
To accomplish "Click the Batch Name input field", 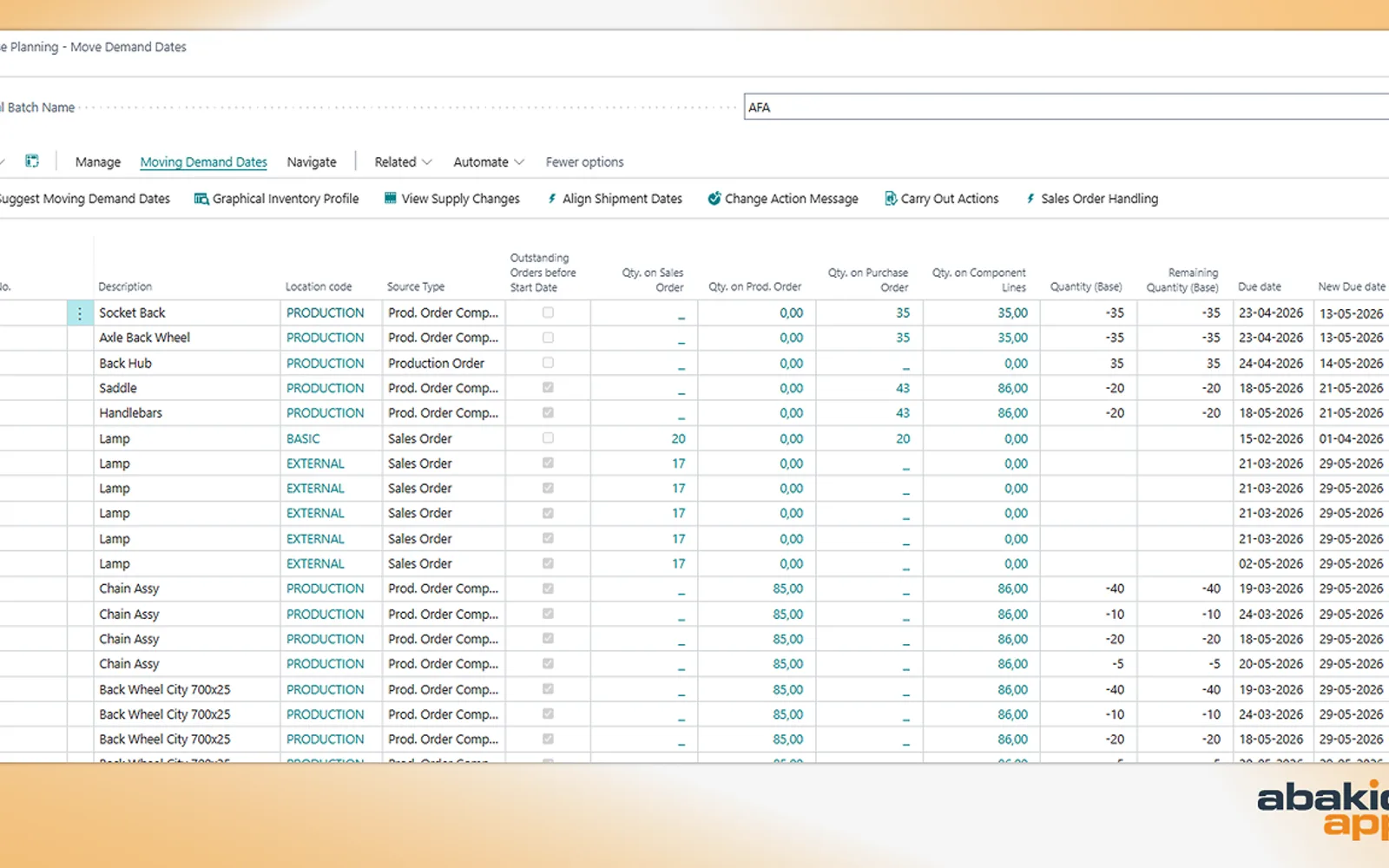I will [1066, 108].
